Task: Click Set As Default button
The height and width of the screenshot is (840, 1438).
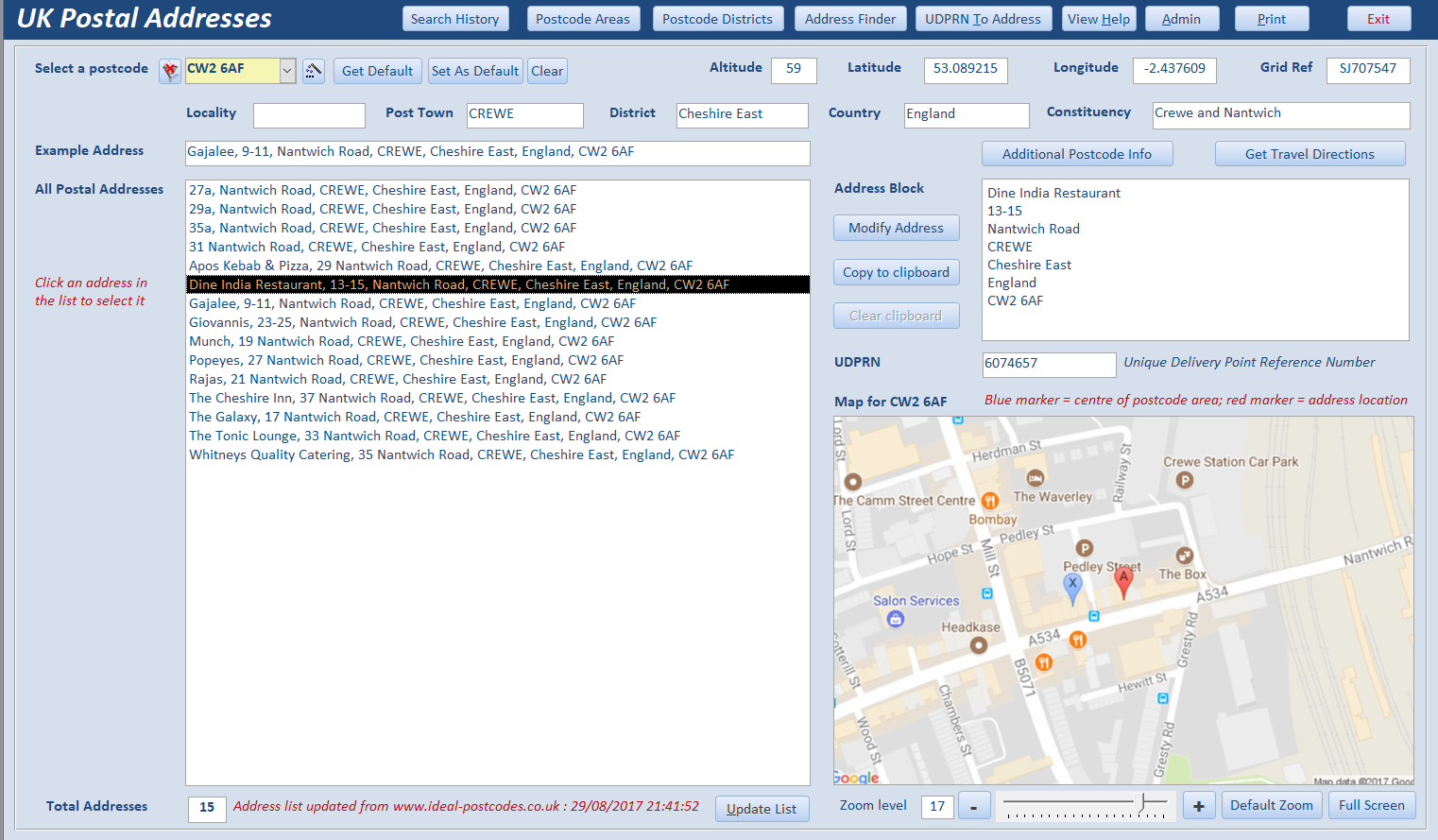Action: pos(475,71)
